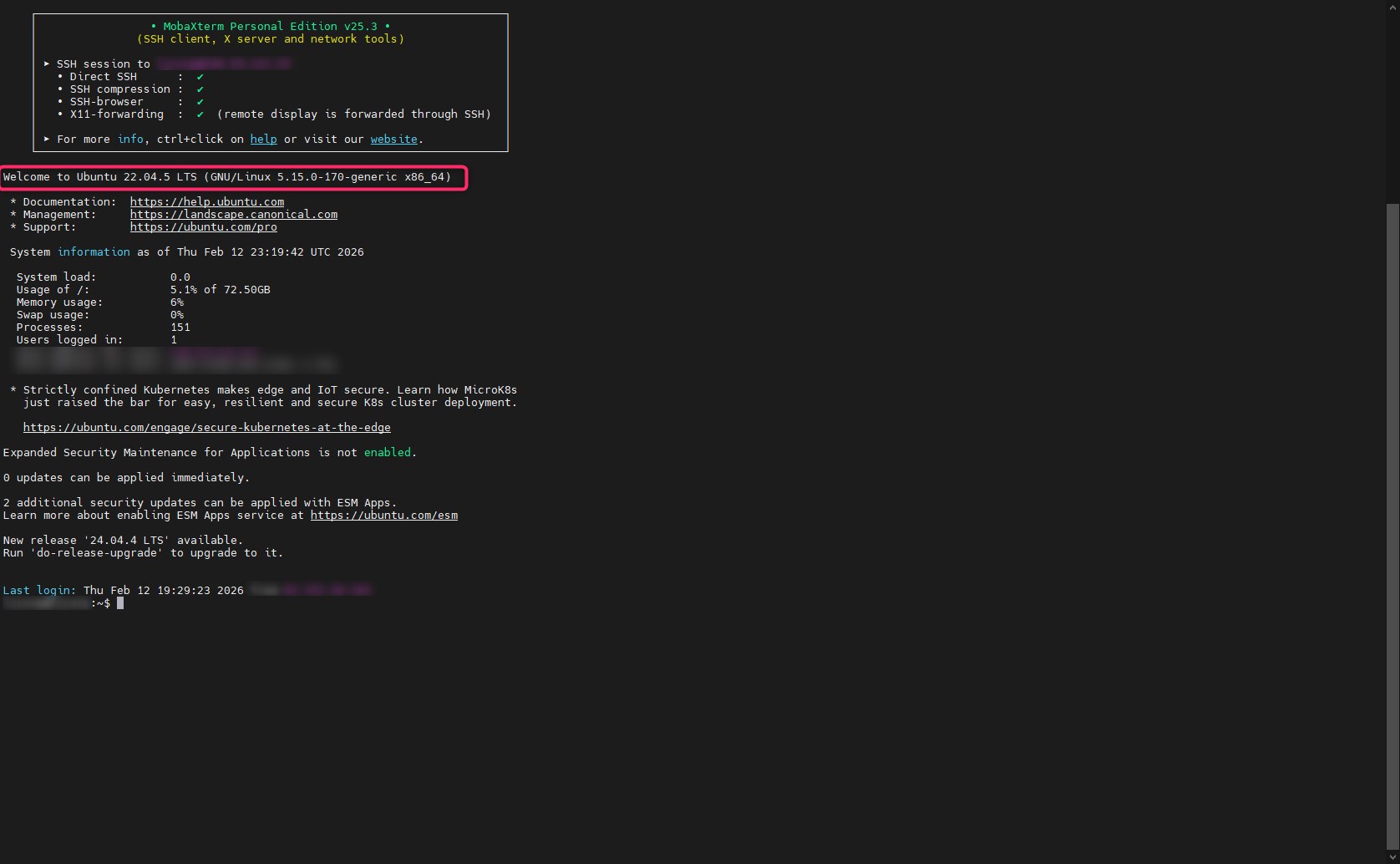Click the X11-forwarding checkmark
Screen dimensions: 1400x864
[200, 114]
